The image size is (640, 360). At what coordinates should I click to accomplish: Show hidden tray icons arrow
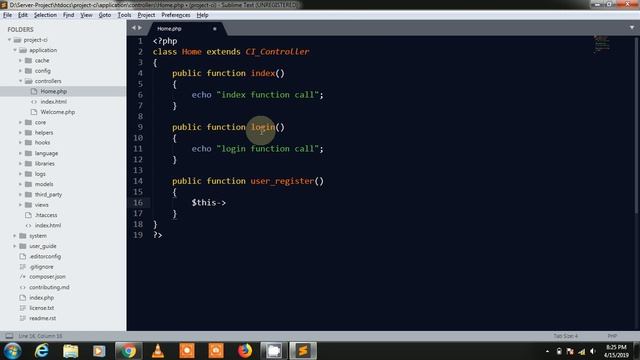(x=547, y=351)
